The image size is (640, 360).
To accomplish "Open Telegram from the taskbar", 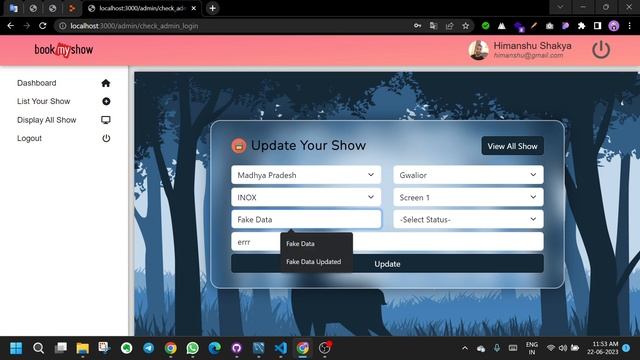I will [x=149, y=348].
